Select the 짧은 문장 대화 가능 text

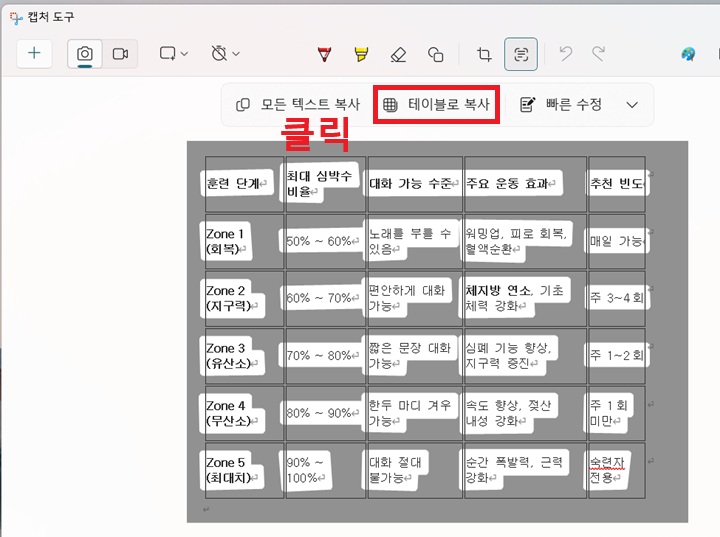point(410,356)
